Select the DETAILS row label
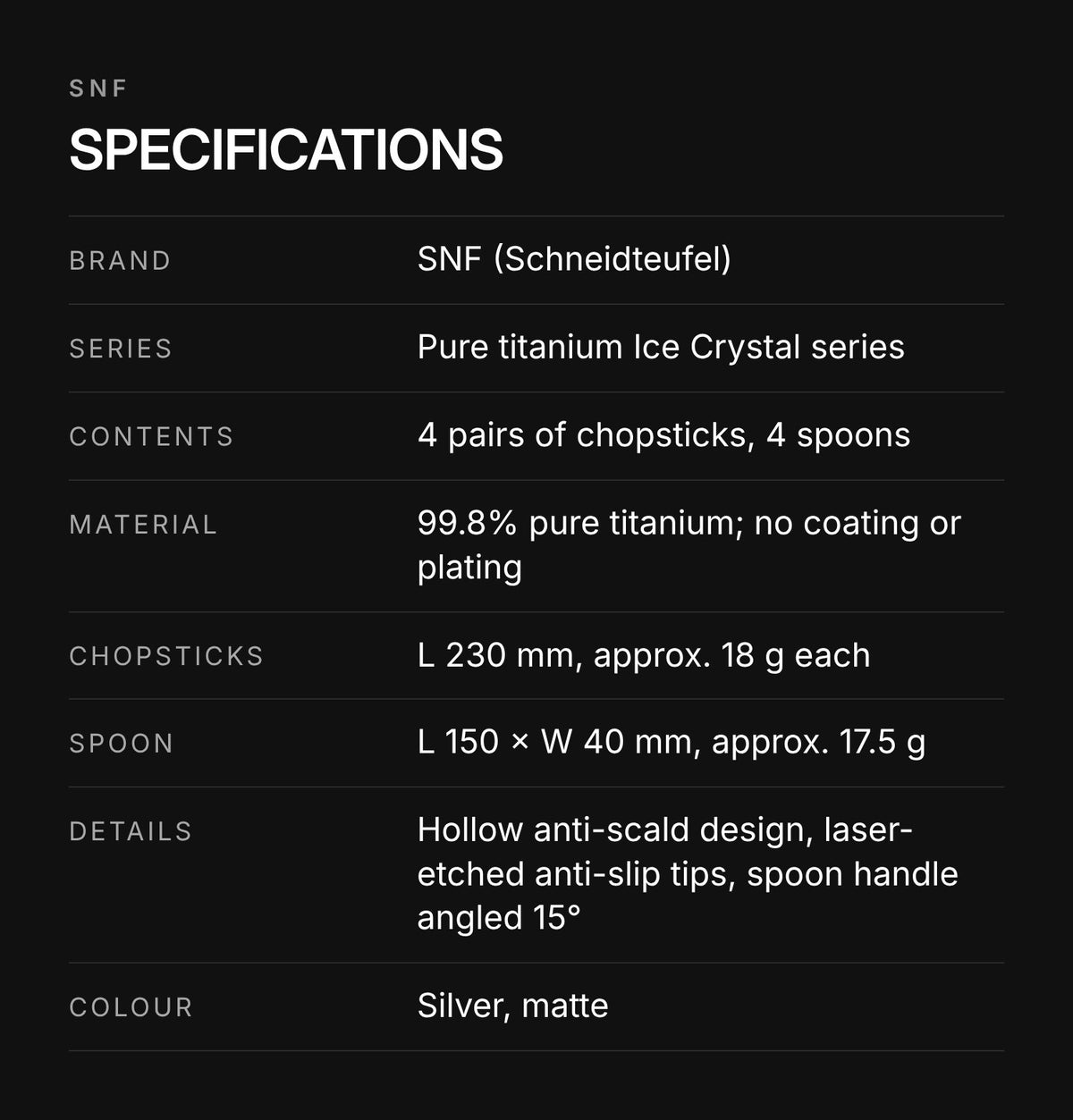Viewport: 1073px width, 1120px height. click(131, 831)
